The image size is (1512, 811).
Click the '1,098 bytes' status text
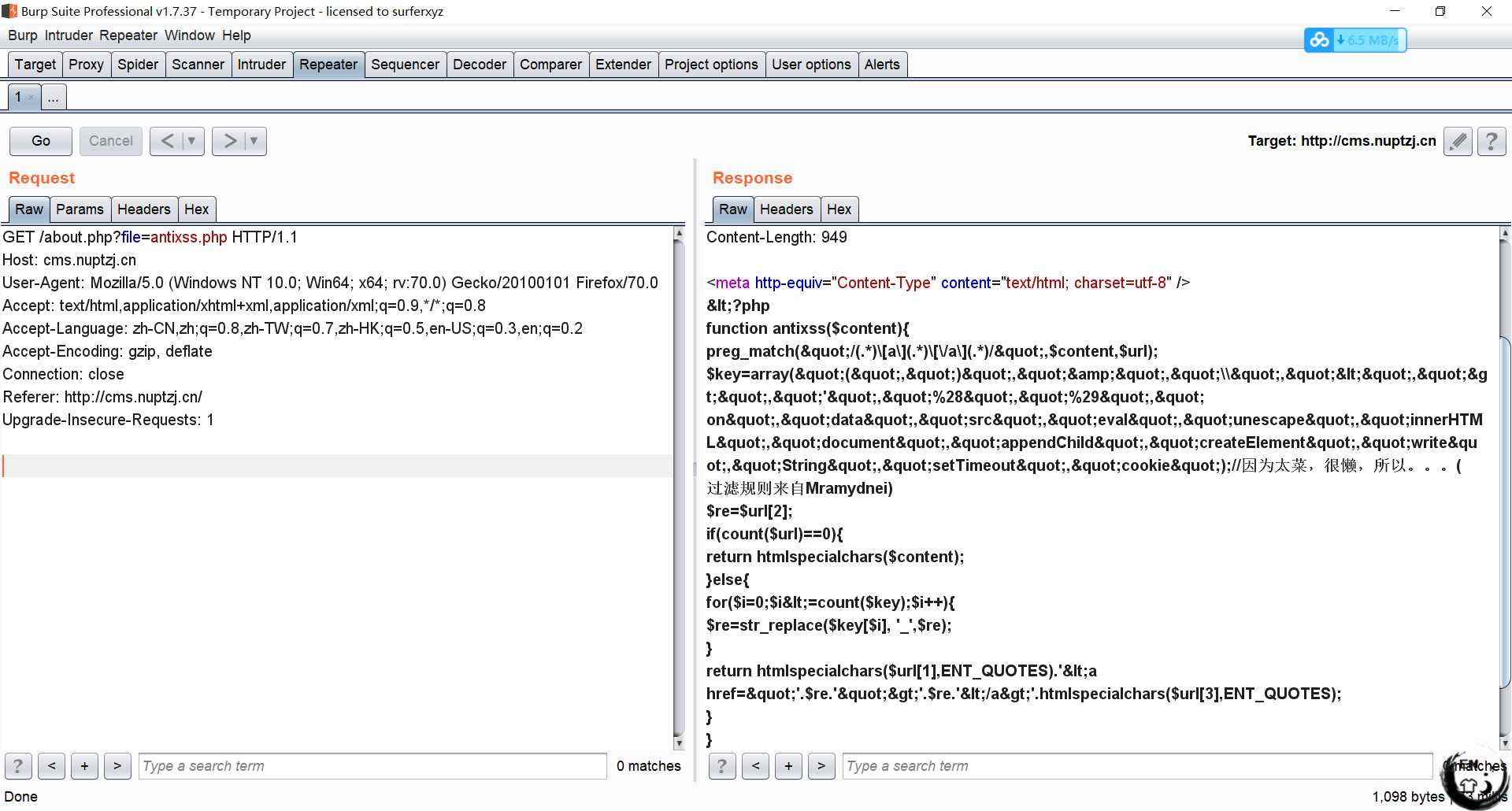(1409, 797)
